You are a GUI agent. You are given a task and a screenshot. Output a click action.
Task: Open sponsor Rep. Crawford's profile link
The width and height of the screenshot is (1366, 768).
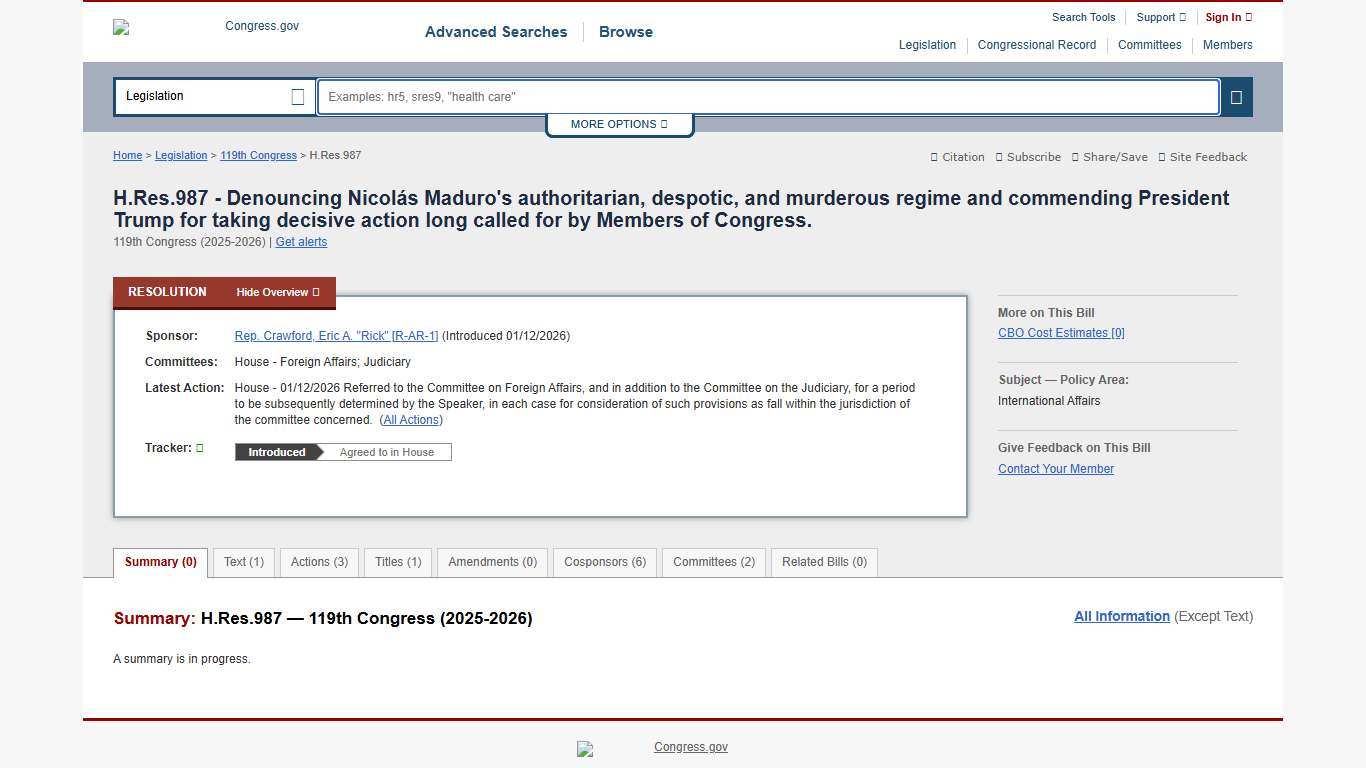pos(336,335)
